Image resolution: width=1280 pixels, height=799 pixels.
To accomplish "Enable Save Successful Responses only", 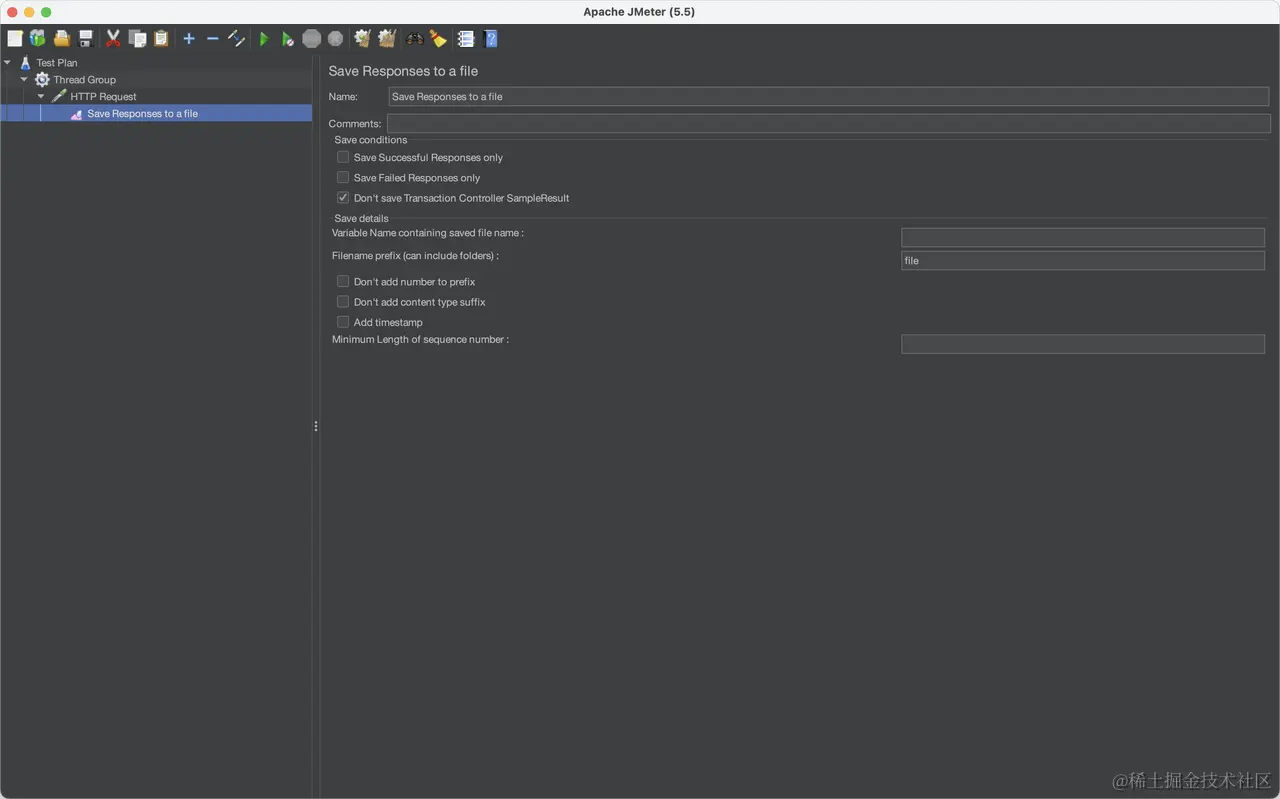I will [x=343, y=157].
